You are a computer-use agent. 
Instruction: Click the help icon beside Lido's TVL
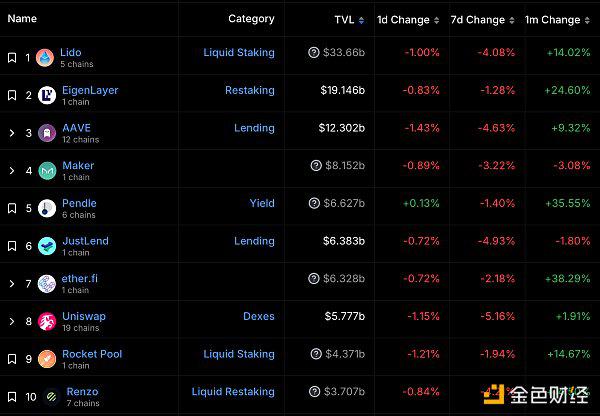(314, 52)
